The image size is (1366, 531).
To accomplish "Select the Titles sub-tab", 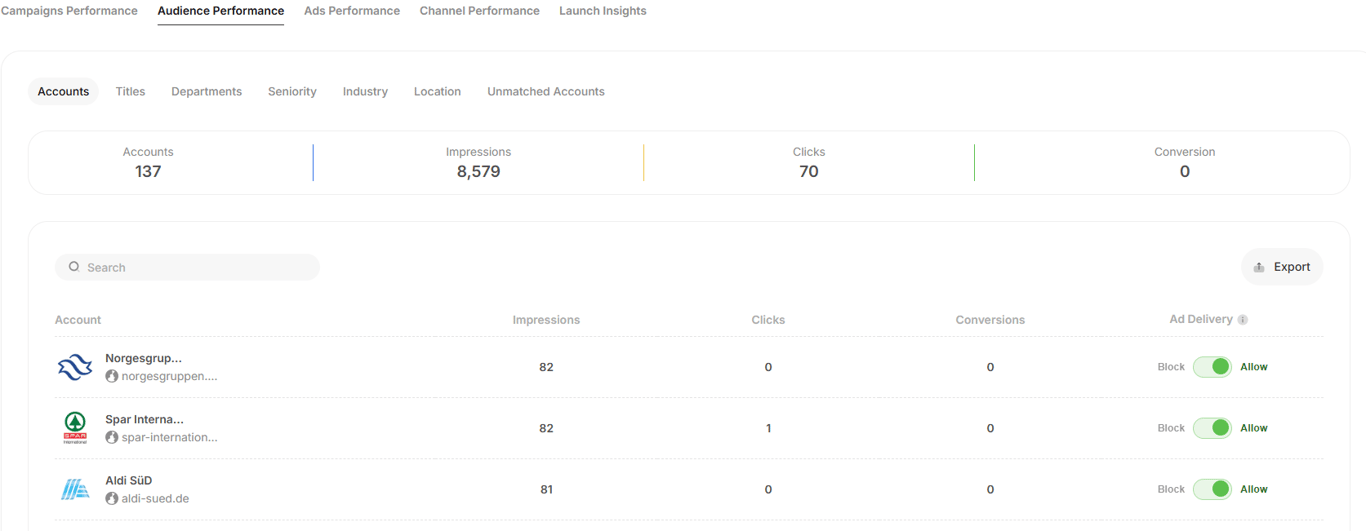I will tap(130, 92).
